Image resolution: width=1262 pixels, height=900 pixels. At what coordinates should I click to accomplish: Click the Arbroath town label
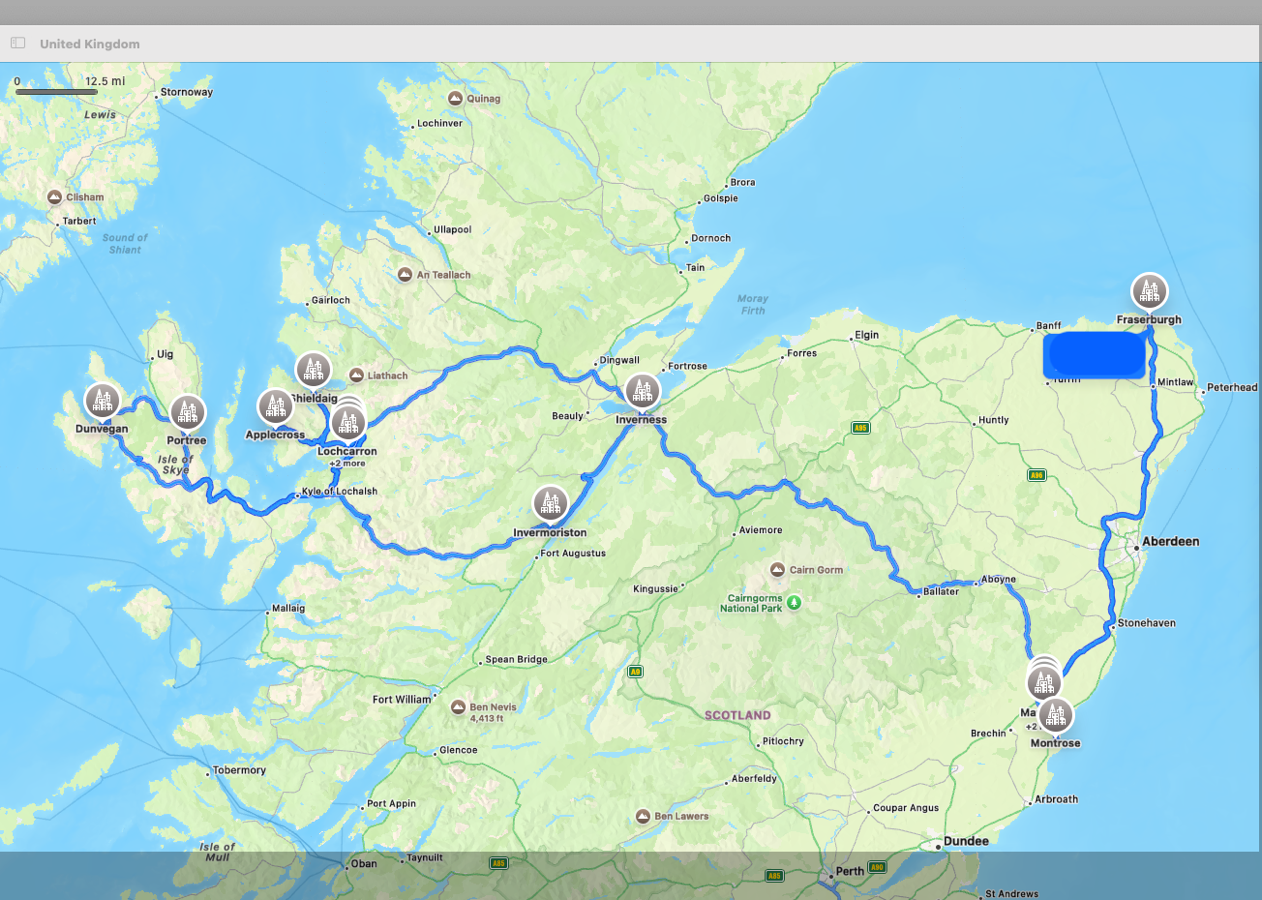[1056, 800]
